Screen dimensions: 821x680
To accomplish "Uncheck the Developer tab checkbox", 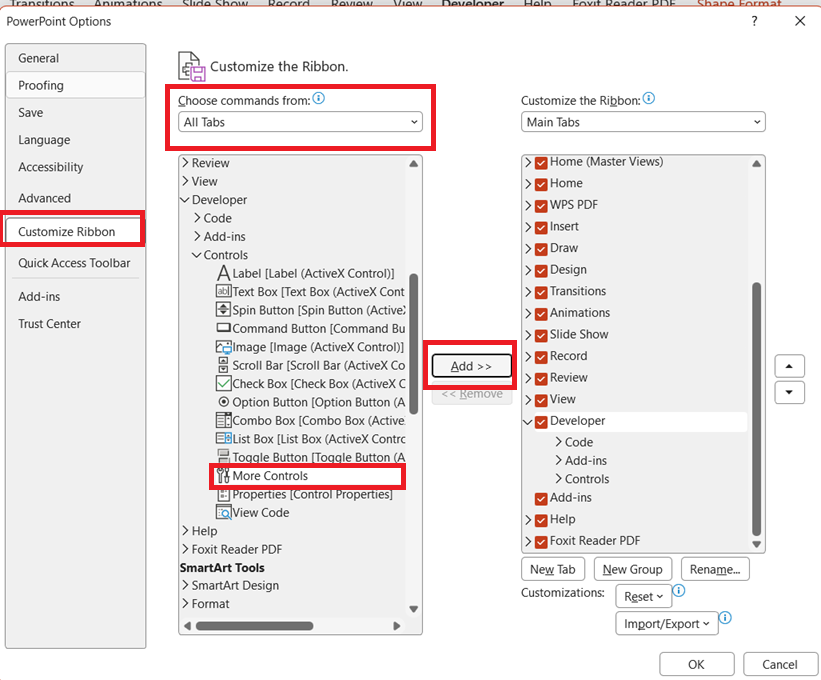I will click(x=541, y=422).
